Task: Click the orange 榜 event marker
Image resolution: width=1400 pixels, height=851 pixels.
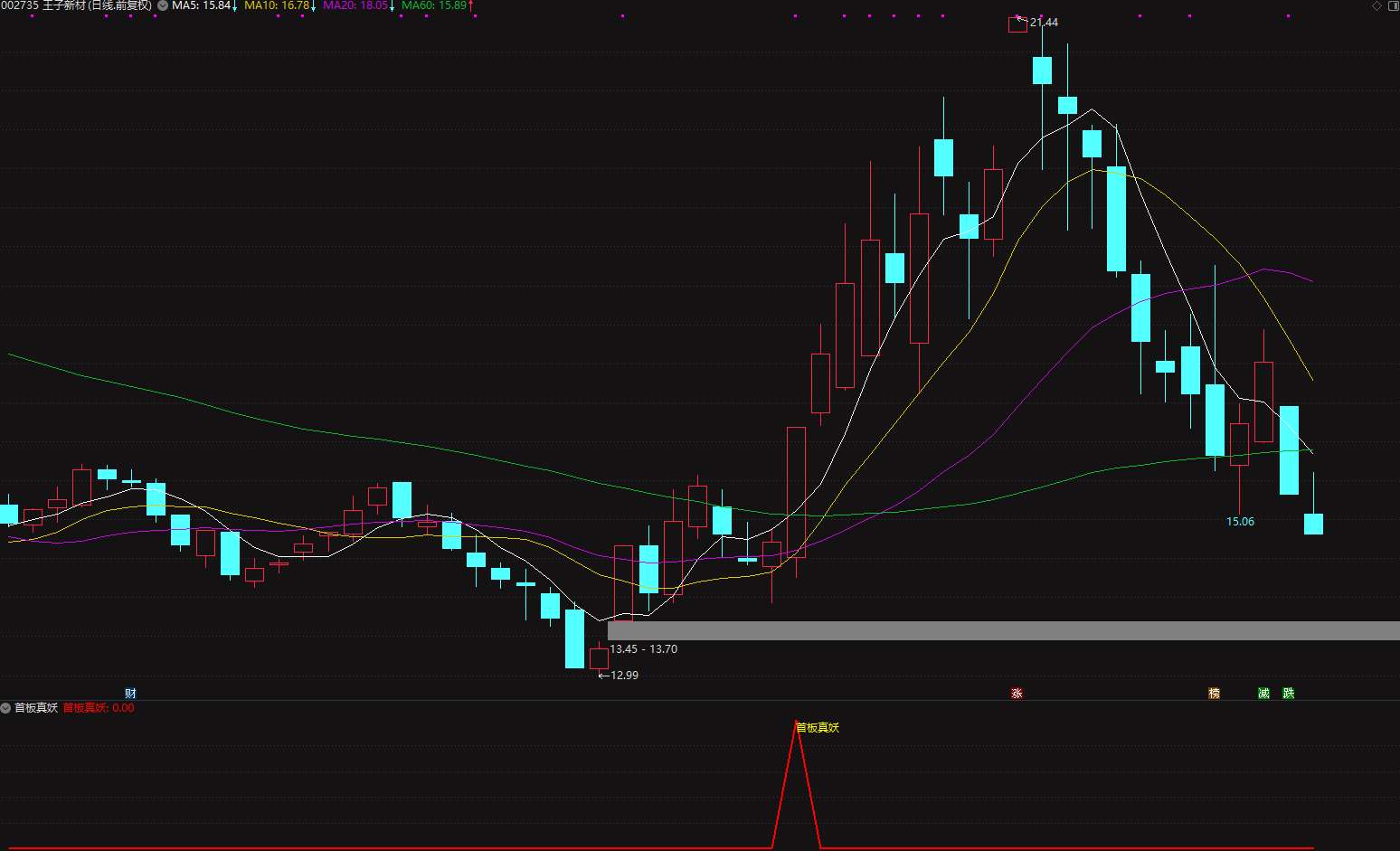Action: [x=1214, y=694]
